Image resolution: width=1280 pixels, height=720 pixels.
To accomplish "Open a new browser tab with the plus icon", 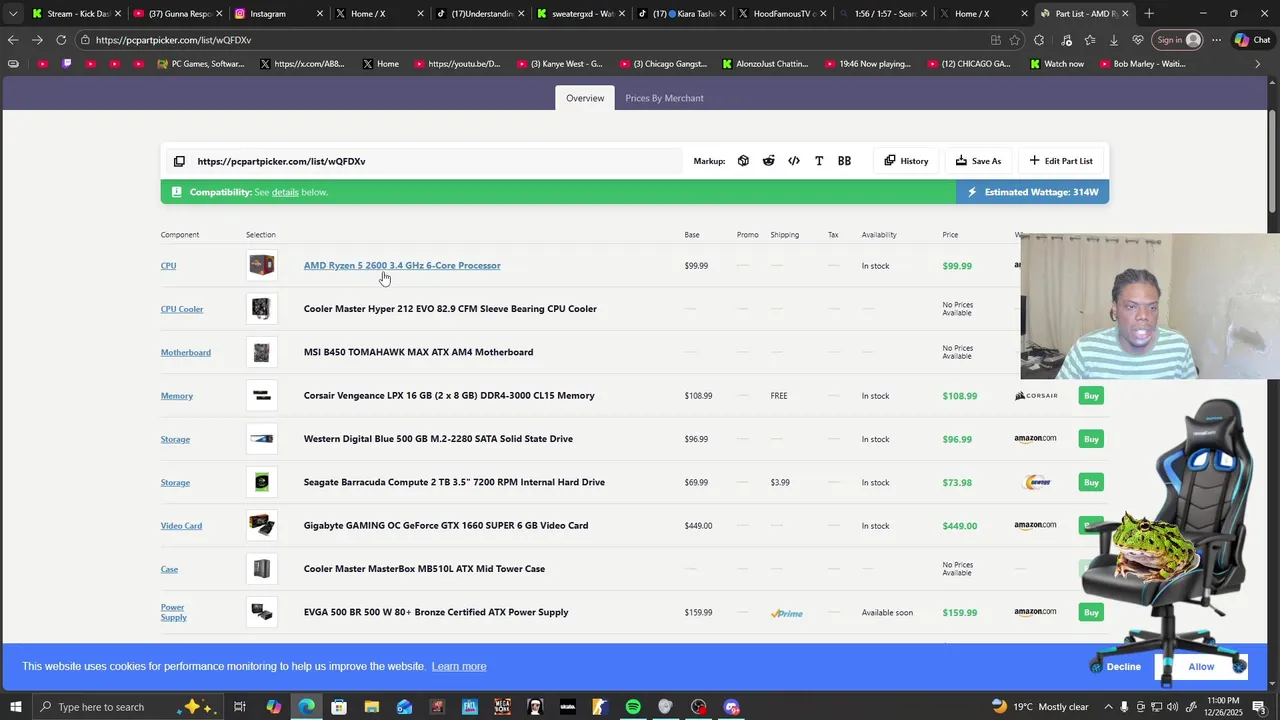I will coord(1149,14).
